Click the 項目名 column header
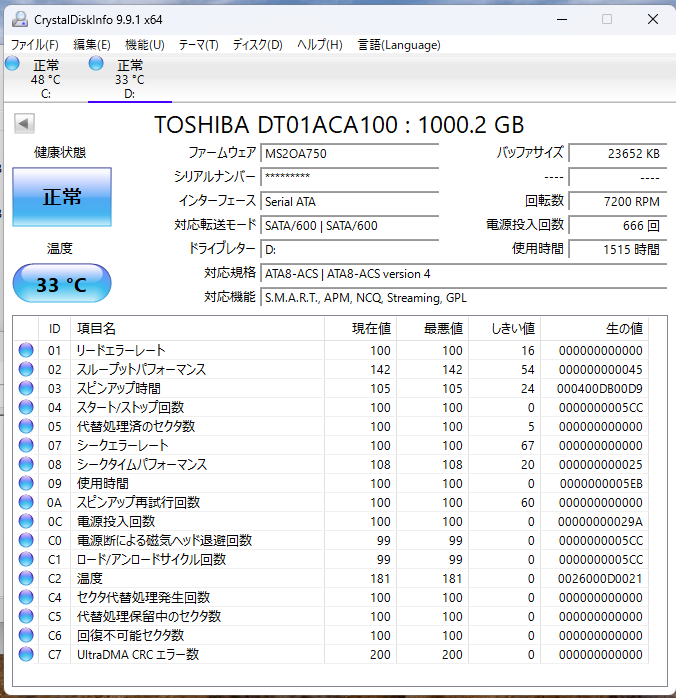The image size is (676, 698). [x=198, y=329]
